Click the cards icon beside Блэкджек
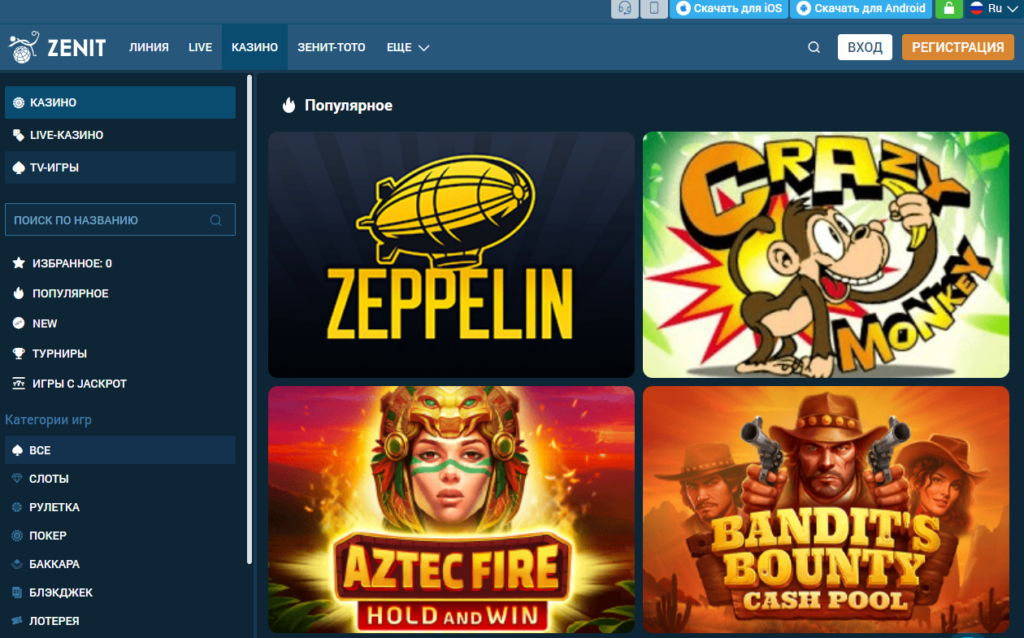This screenshot has width=1024, height=638. (17, 592)
